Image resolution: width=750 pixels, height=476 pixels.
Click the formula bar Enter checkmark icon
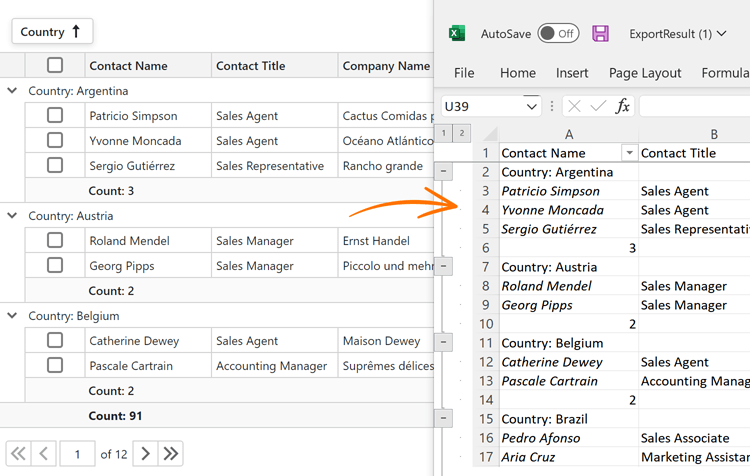tap(598, 106)
